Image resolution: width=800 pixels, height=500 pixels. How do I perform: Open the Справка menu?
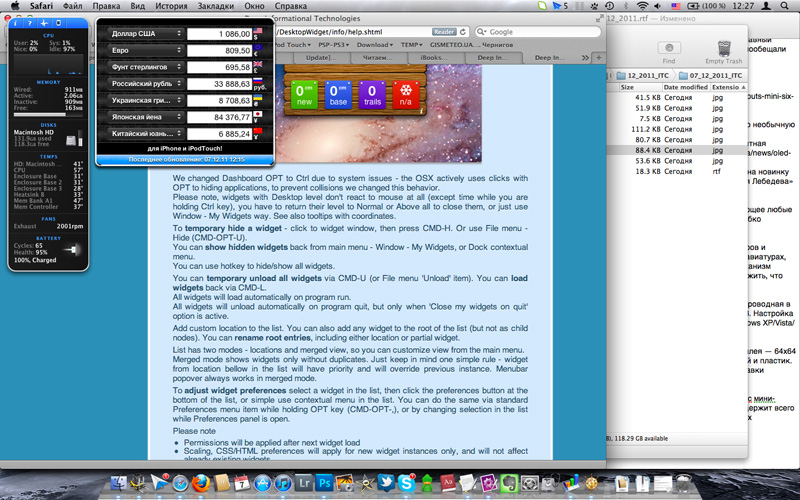point(291,6)
